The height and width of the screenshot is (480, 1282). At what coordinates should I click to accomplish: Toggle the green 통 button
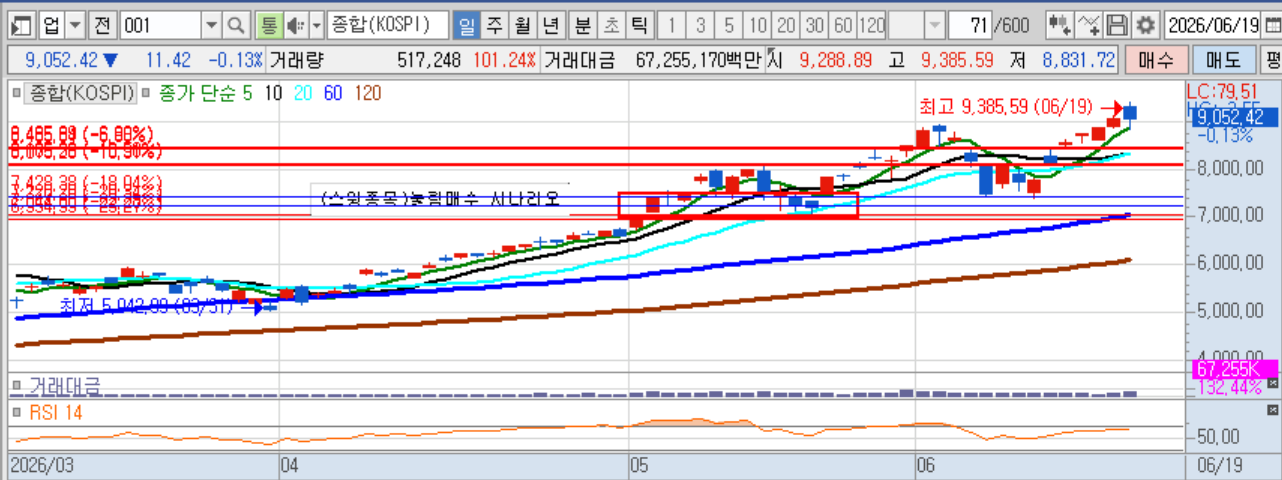pyautogui.click(x=268, y=24)
